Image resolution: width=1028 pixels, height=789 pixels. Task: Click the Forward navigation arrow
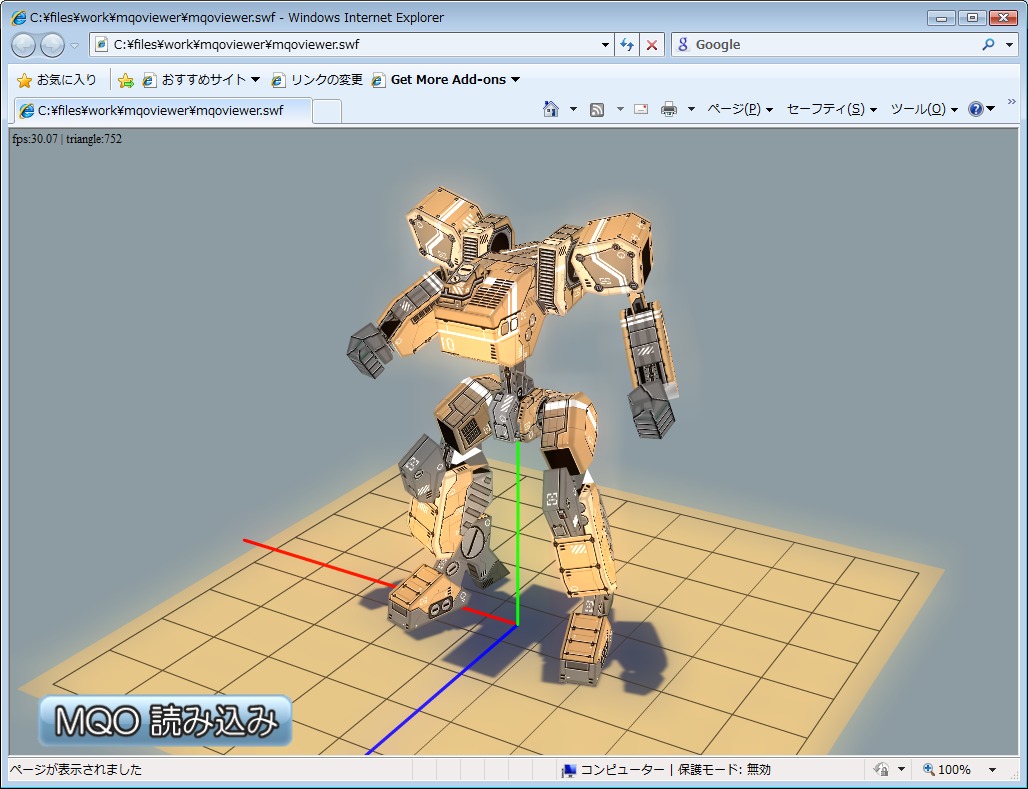pyautogui.click(x=52, y=45)
